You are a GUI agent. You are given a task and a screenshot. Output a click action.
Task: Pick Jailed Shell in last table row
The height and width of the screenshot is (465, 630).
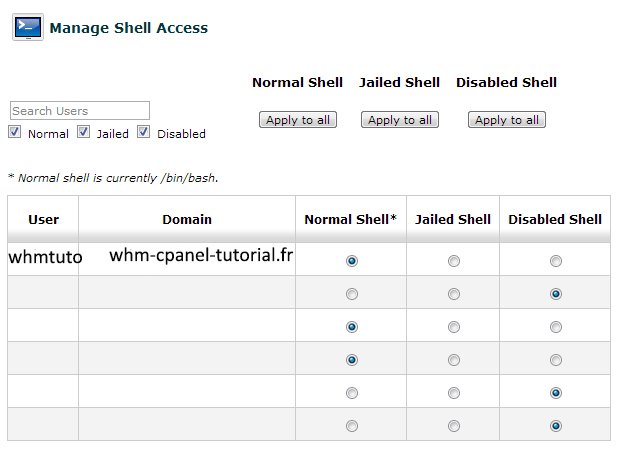click(x=454, y=426)
